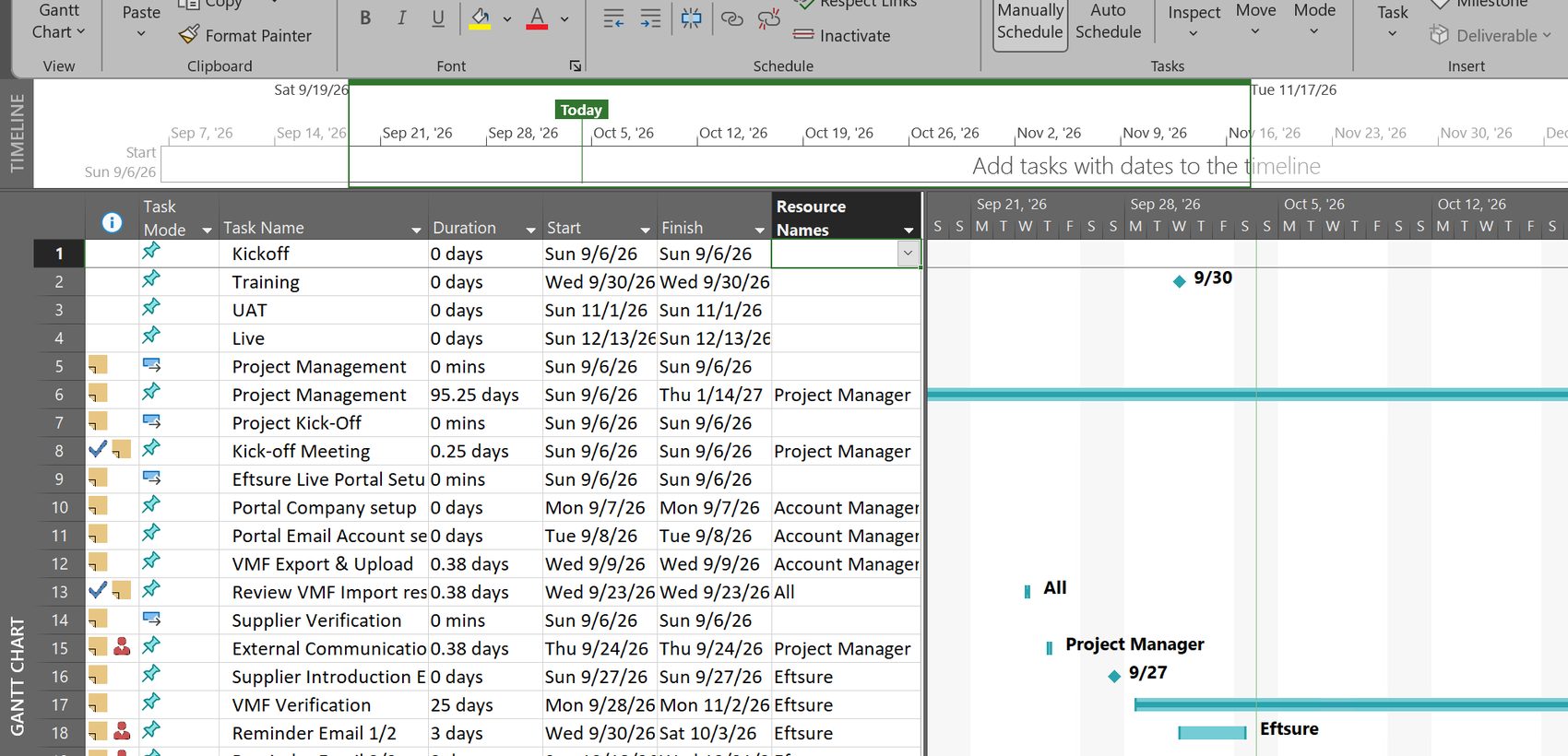Open Task Name column filter dropdown

[416, 229]
